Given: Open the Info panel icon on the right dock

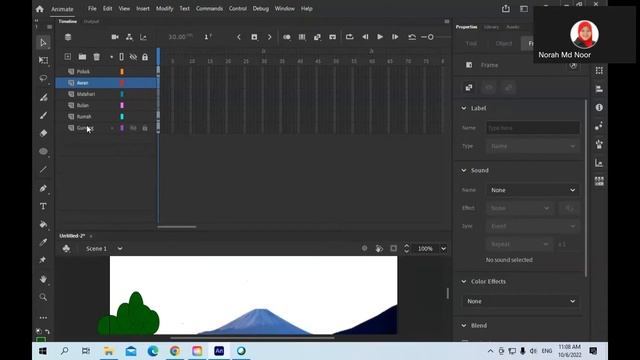Looking at the screenshot, I should (x=599, y=107).
